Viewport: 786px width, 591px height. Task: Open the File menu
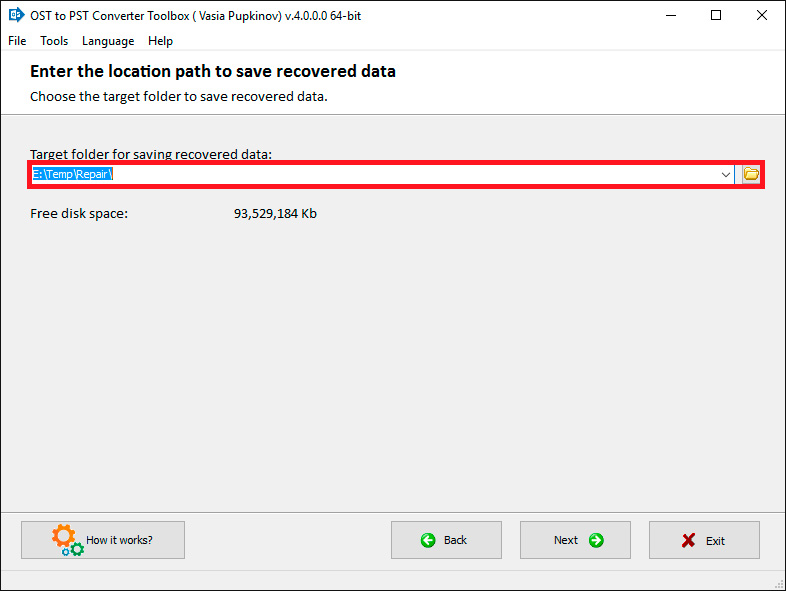click(17, 41)
